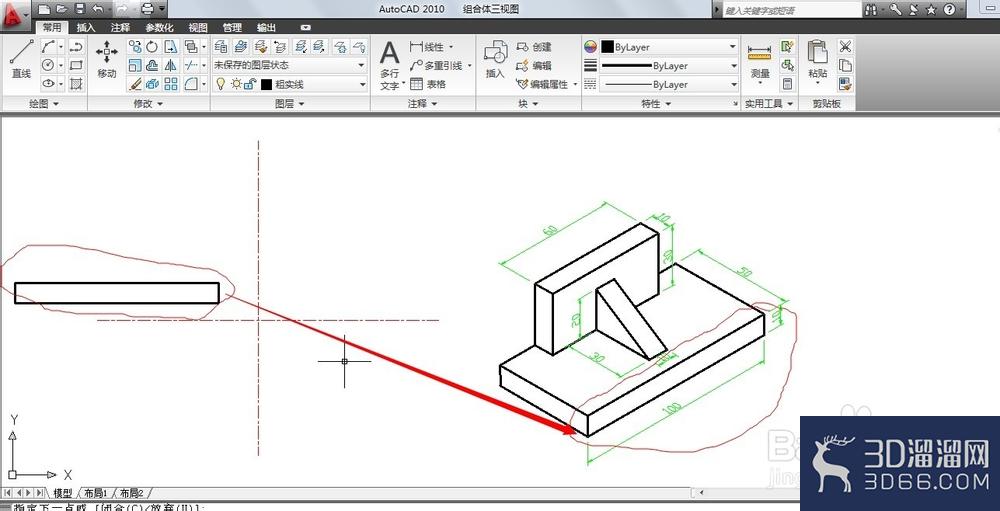Expand the 绘图 panel
The width and height of the screenshot is (1000, 511).
pos(43,103)
